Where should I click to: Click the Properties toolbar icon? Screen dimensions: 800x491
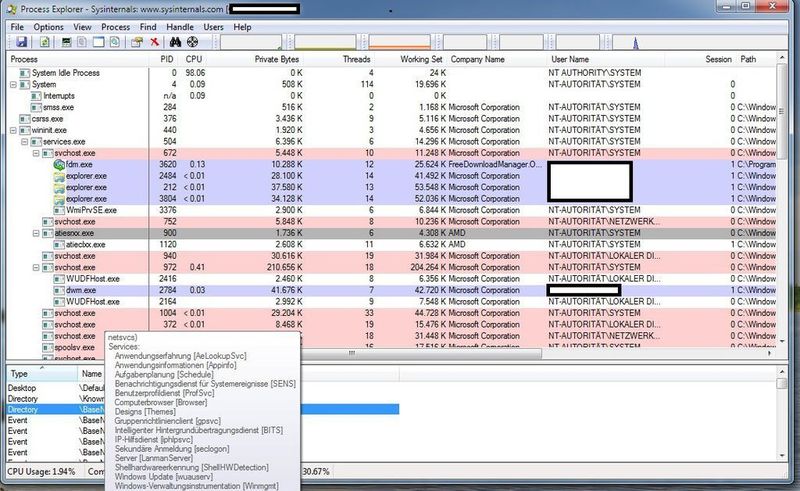[x=132, y=42]
